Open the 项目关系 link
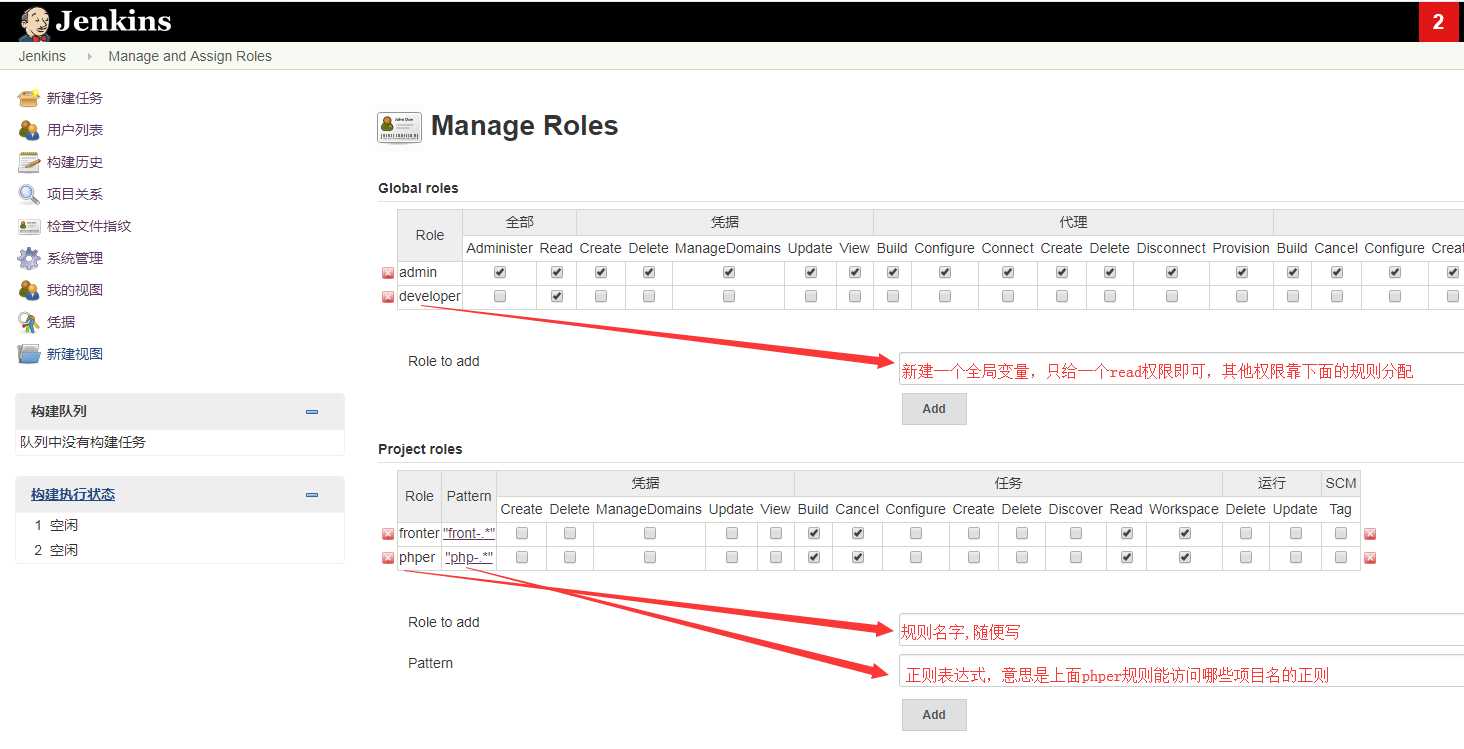The height and width of the screenshot is (749, 1464). pyautogui.click(x=75, y=194)
